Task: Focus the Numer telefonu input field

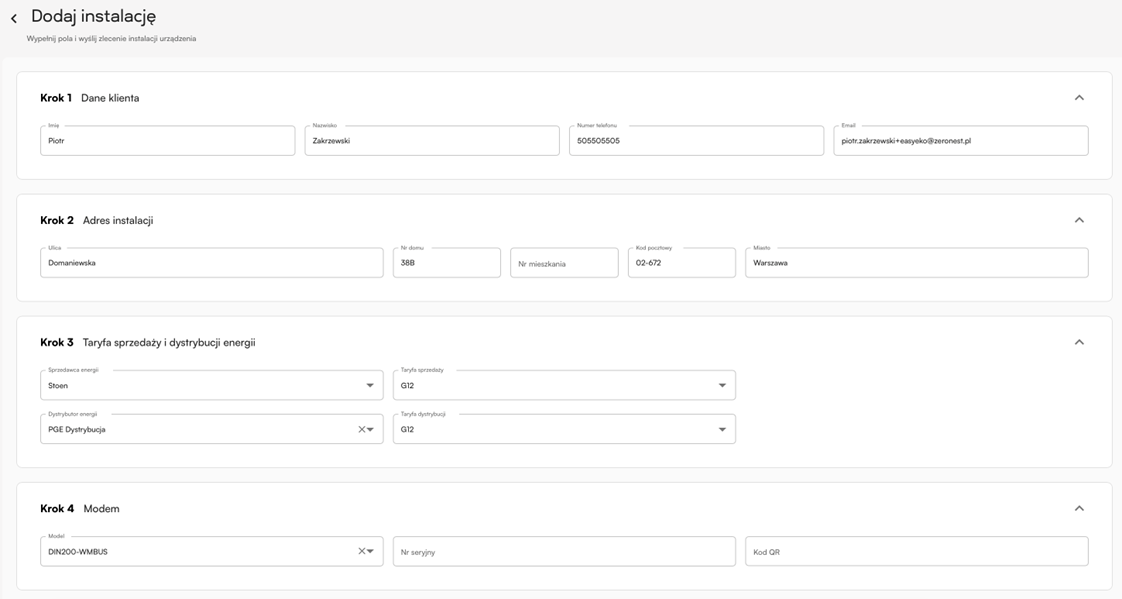Action: pyautogui.click(x=696, y=141)
